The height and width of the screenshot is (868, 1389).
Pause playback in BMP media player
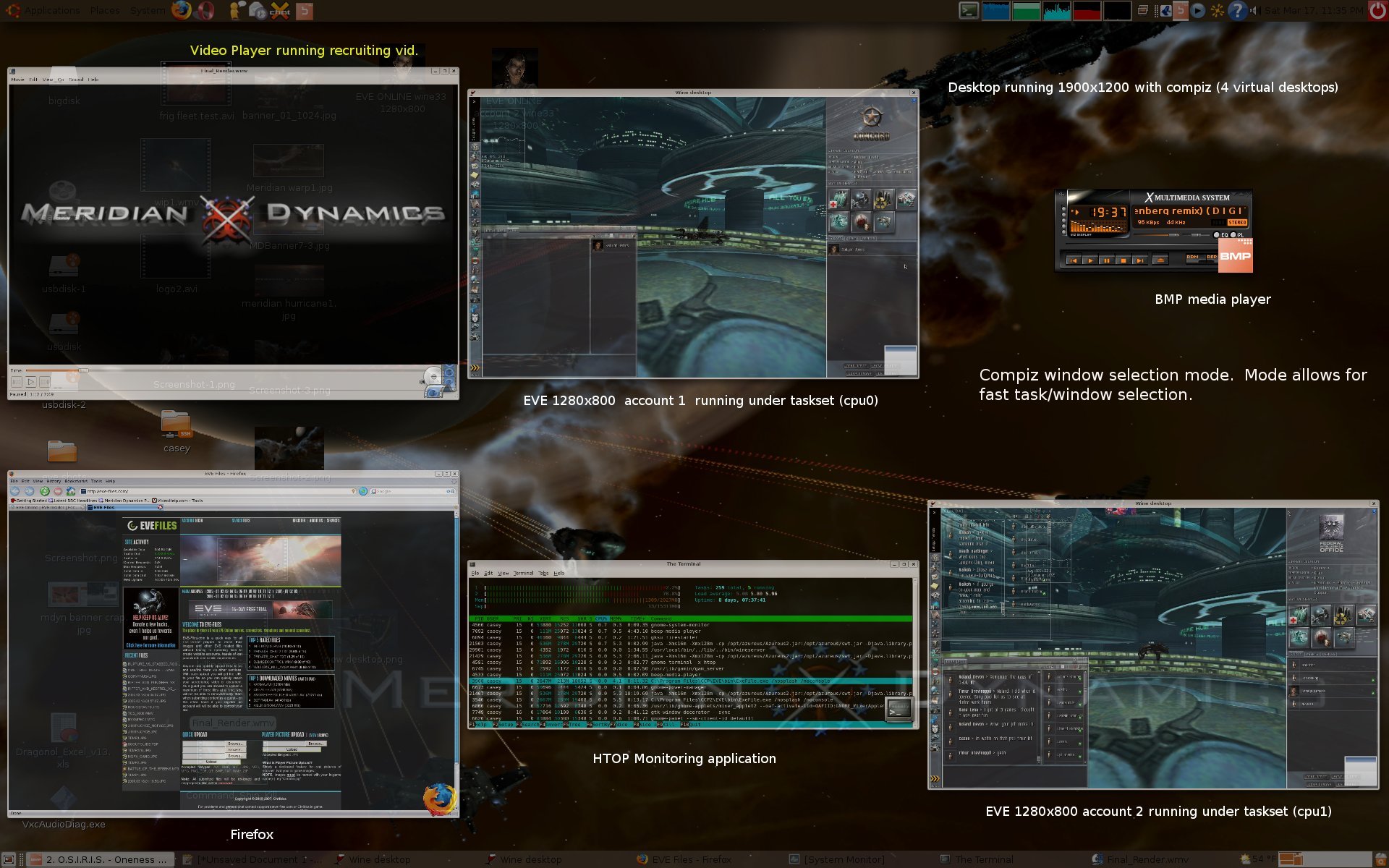pyautogui.click(x=1107, y=260)
